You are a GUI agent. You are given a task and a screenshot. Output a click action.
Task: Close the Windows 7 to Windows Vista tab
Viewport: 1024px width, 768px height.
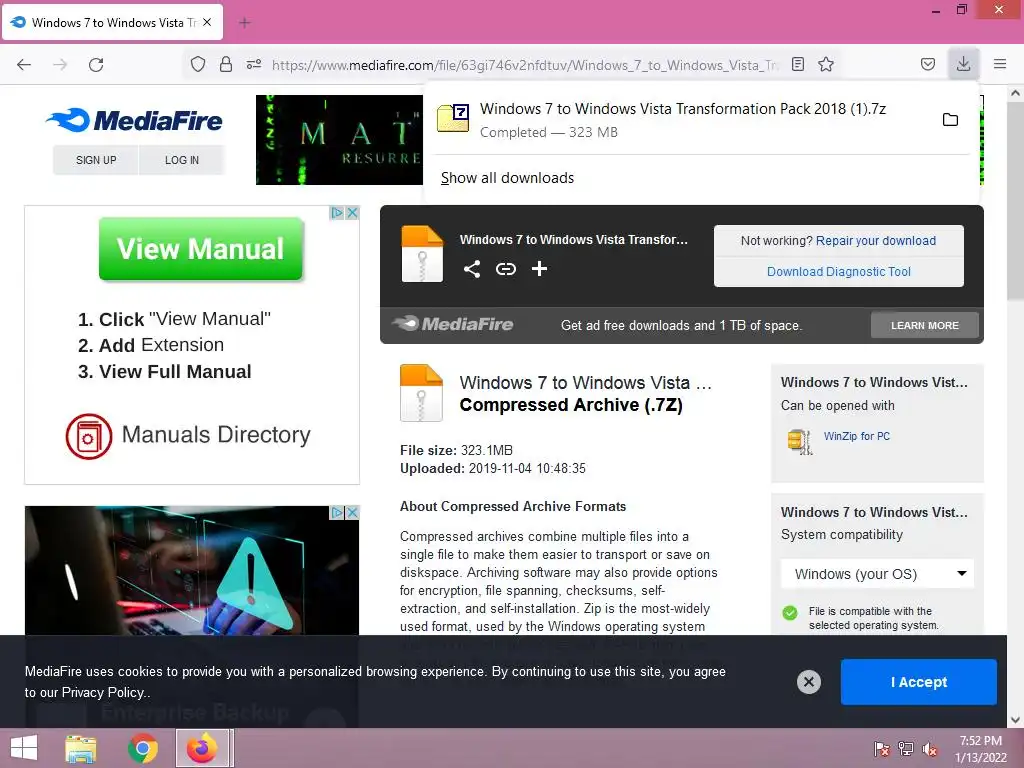[x=207, y=22]
